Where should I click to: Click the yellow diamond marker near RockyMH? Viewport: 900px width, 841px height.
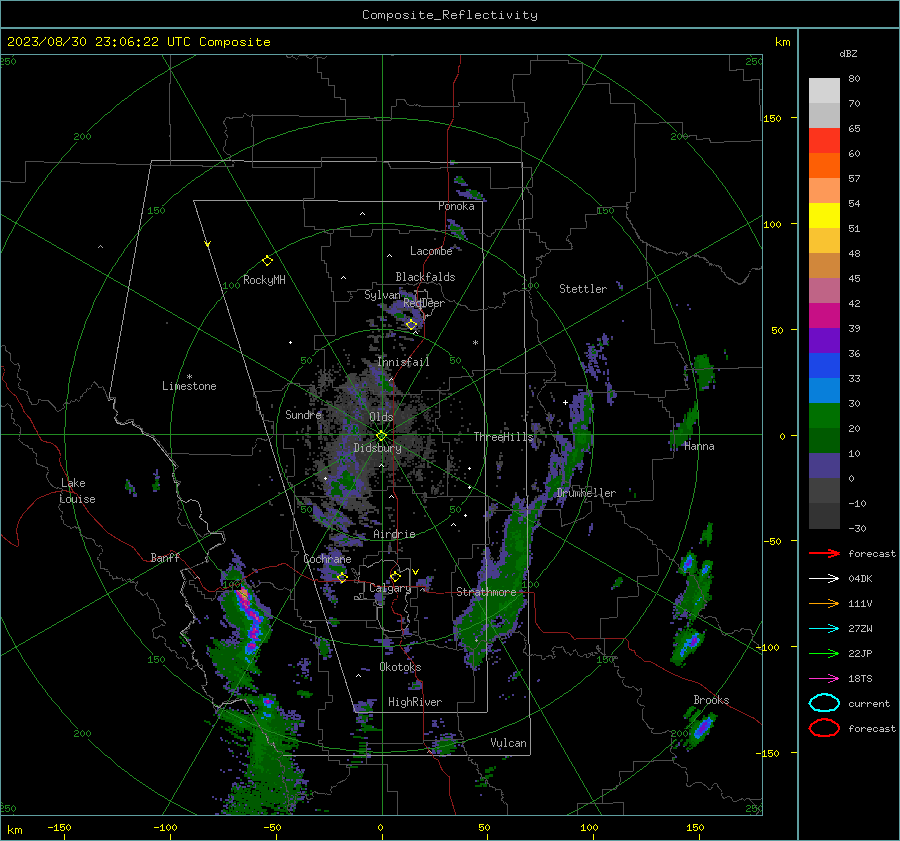267,261
